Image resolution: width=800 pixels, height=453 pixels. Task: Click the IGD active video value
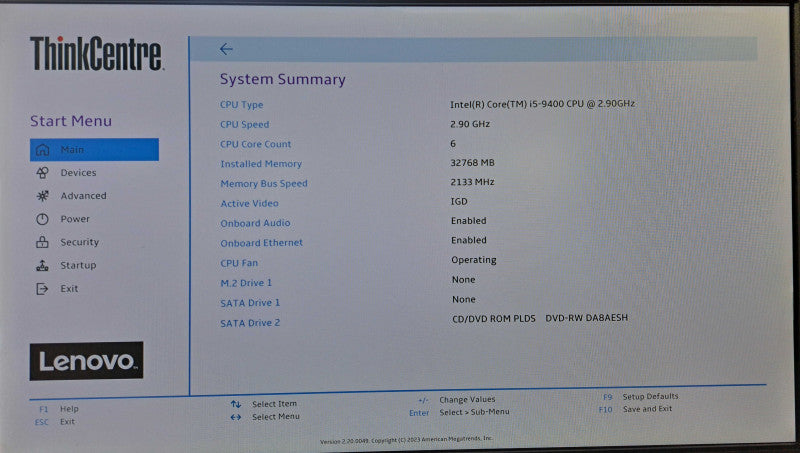459,202
